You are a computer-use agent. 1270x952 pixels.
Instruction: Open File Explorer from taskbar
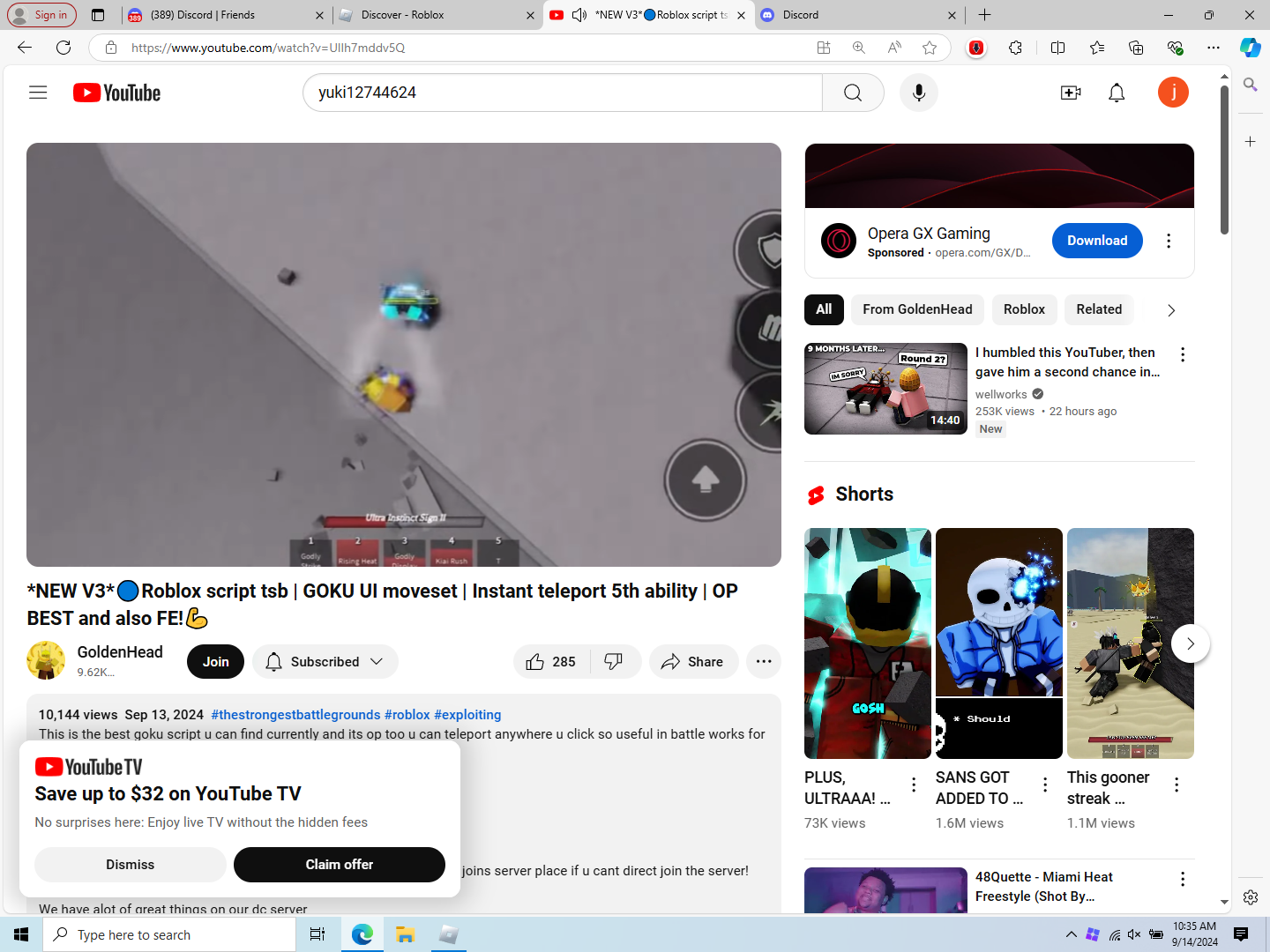(405, 934)
